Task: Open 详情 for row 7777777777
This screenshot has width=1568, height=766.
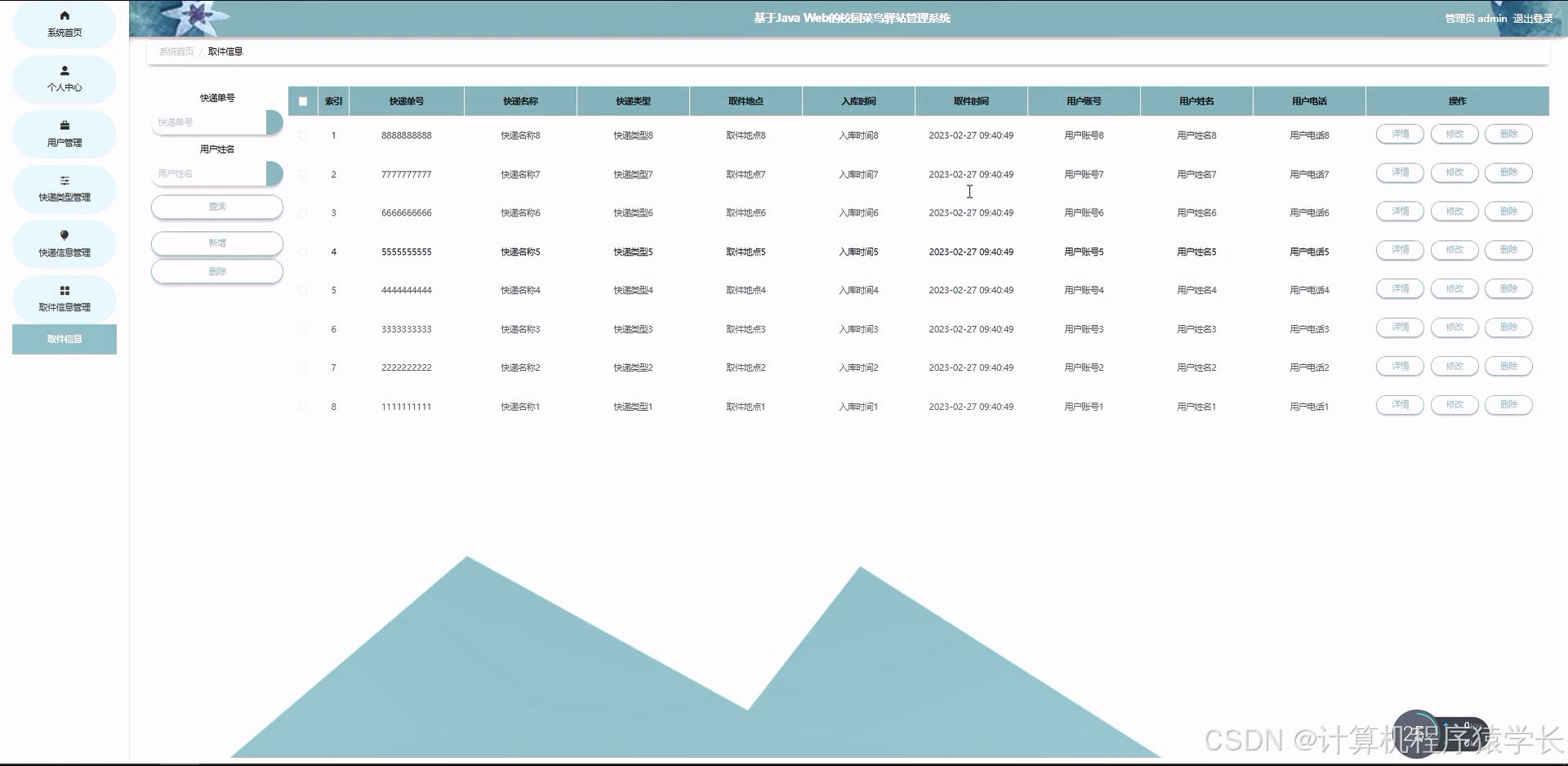Action: click(1400, 173)
